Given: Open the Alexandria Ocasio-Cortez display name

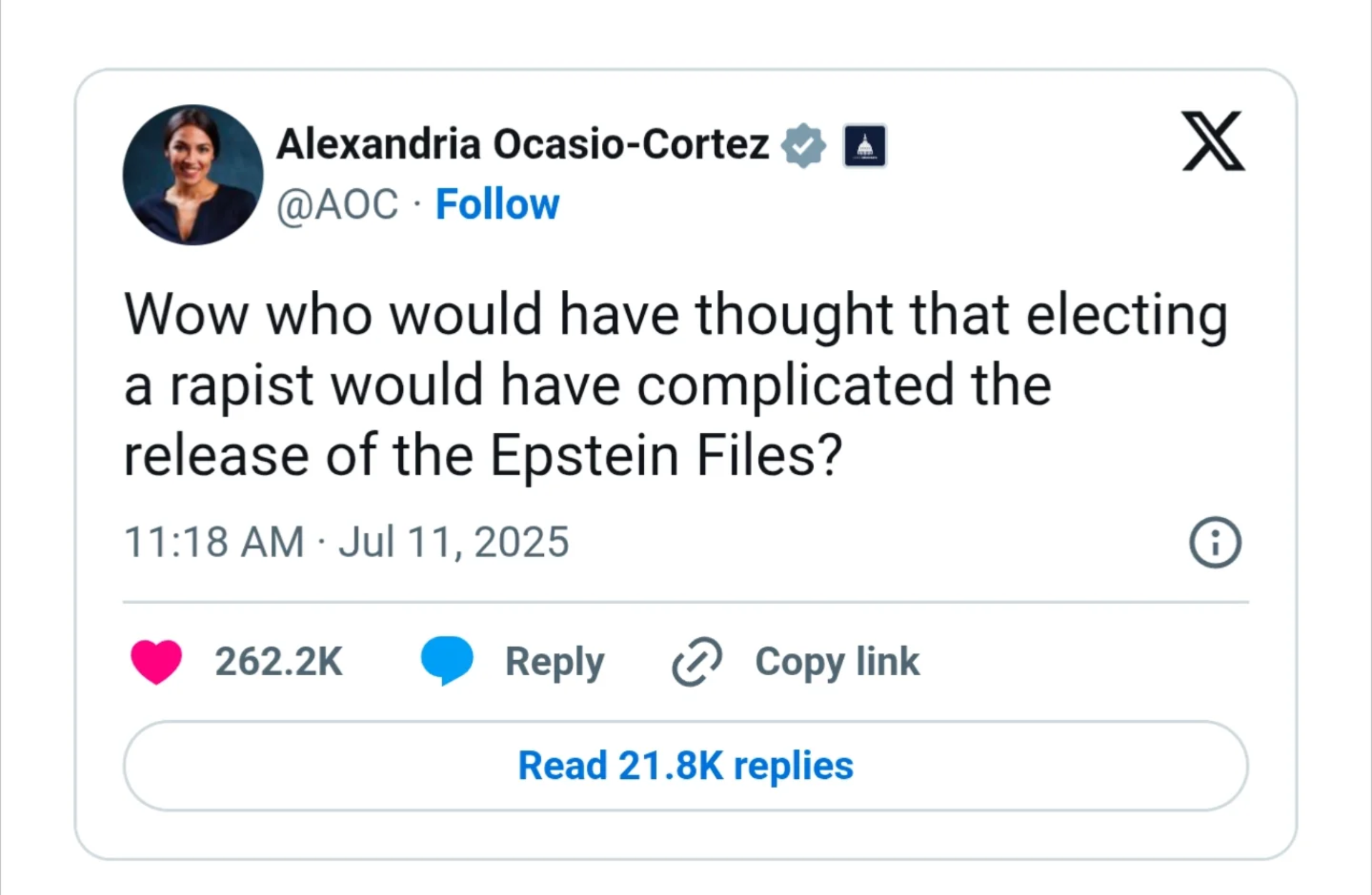Looking at the screenshot, I should [x=523, y=145].
